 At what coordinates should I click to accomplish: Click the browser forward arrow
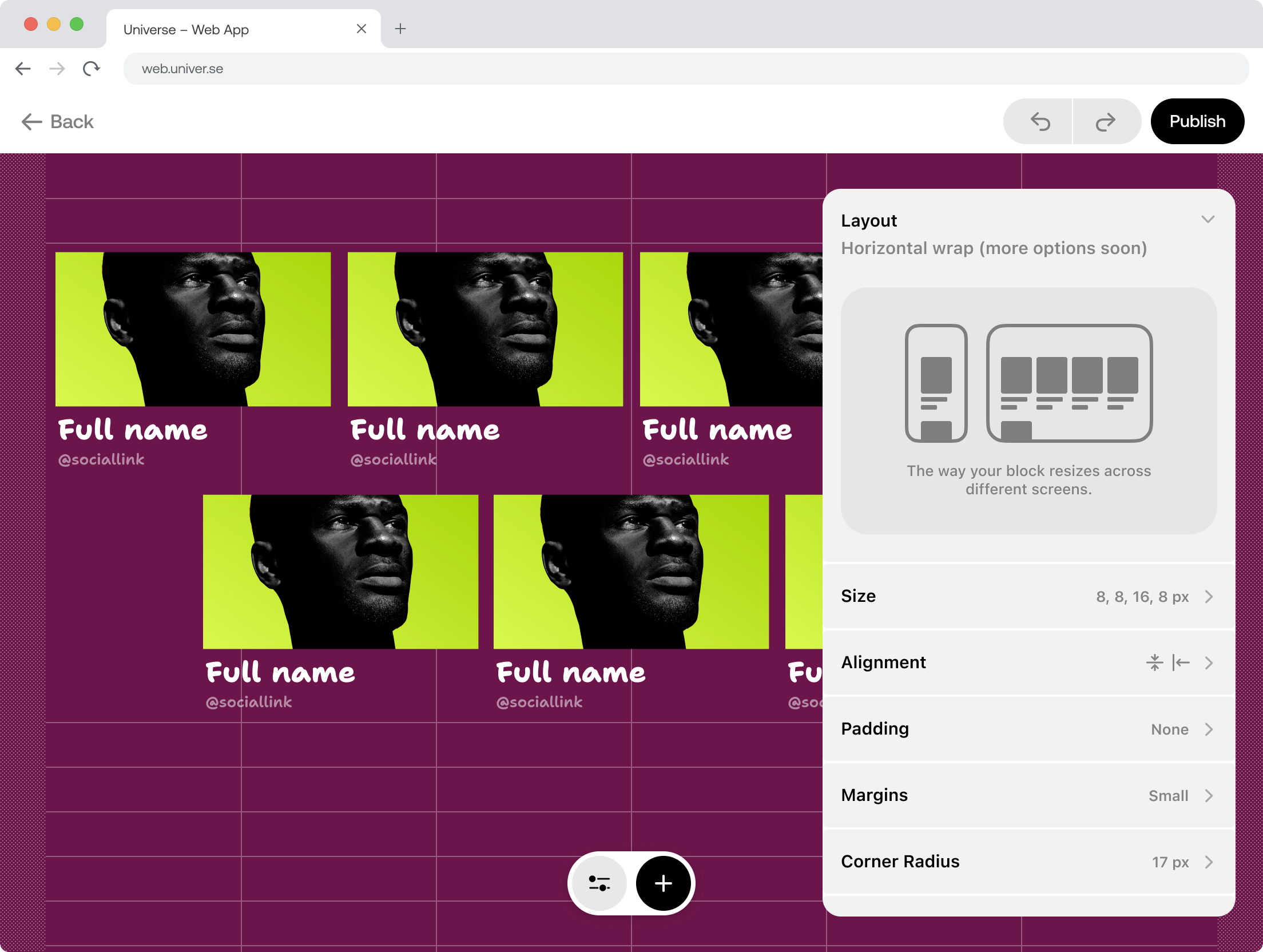pos(57,69)
